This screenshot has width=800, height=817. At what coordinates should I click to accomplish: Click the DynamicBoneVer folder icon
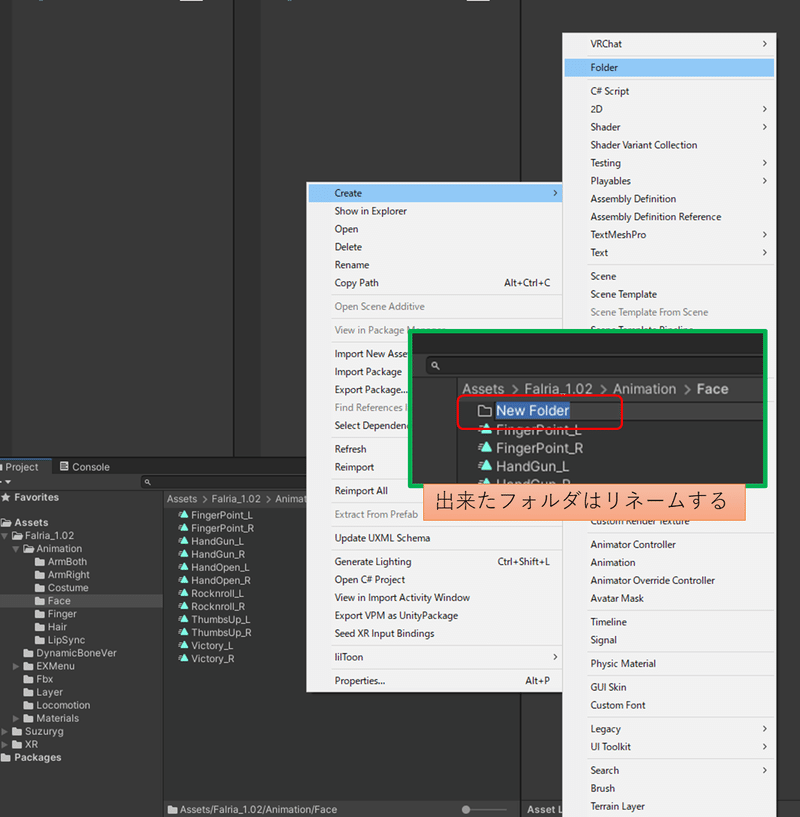click(x=29, y=653)
